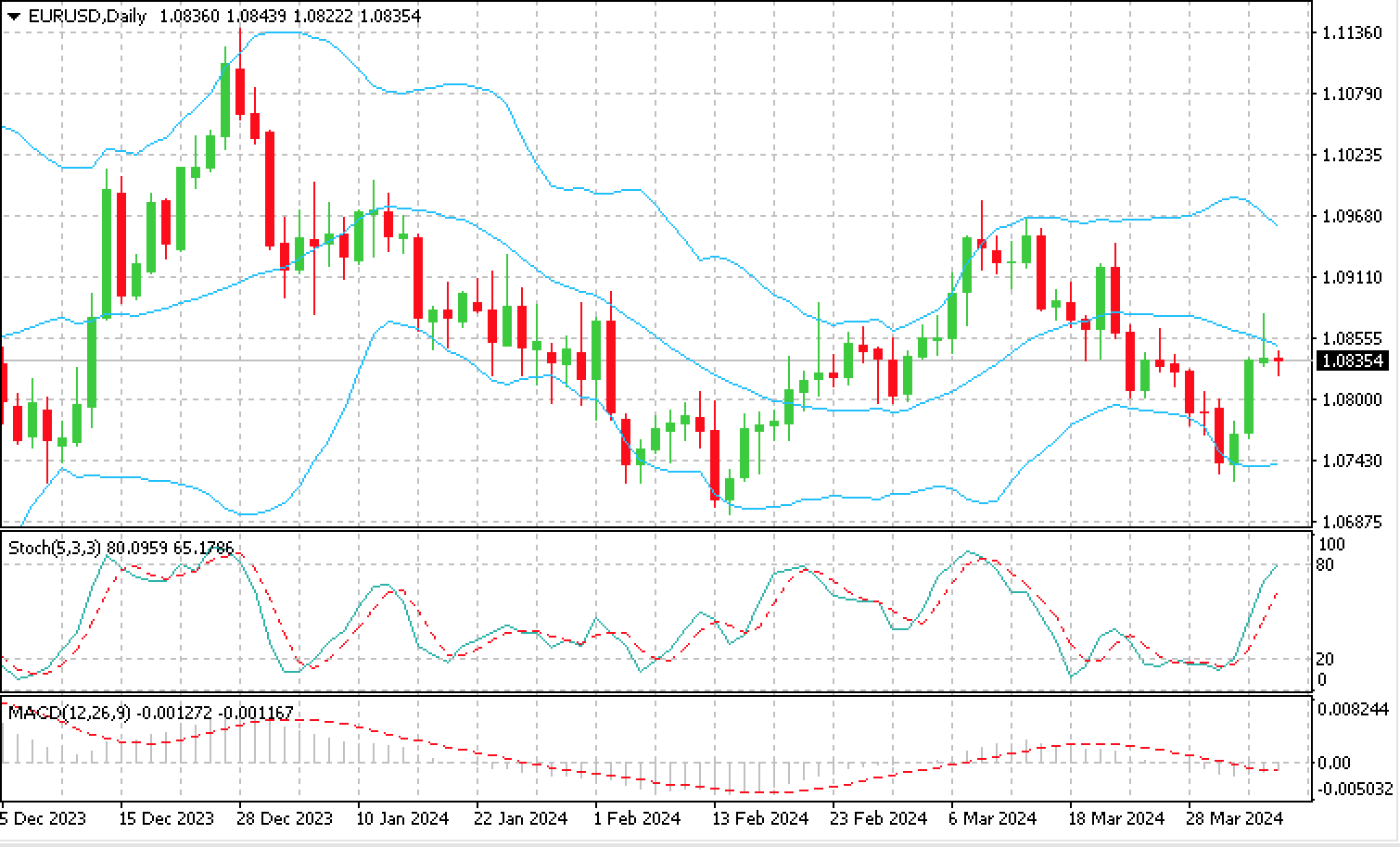
Task: Click the MACD 0.008244 scale label
Action: click(x=1354, y=709)
